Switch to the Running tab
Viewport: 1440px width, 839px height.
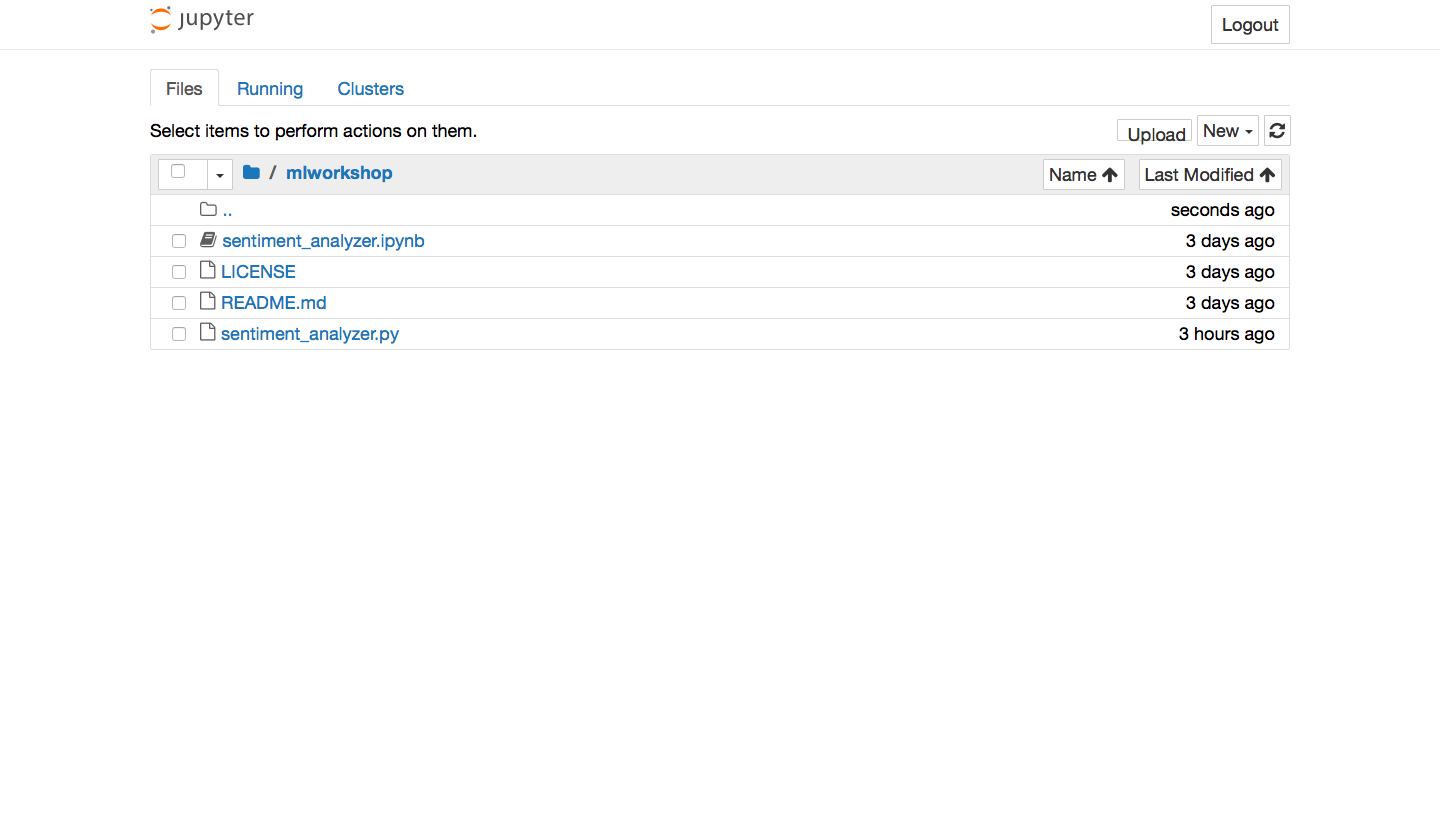coord(270,89)
